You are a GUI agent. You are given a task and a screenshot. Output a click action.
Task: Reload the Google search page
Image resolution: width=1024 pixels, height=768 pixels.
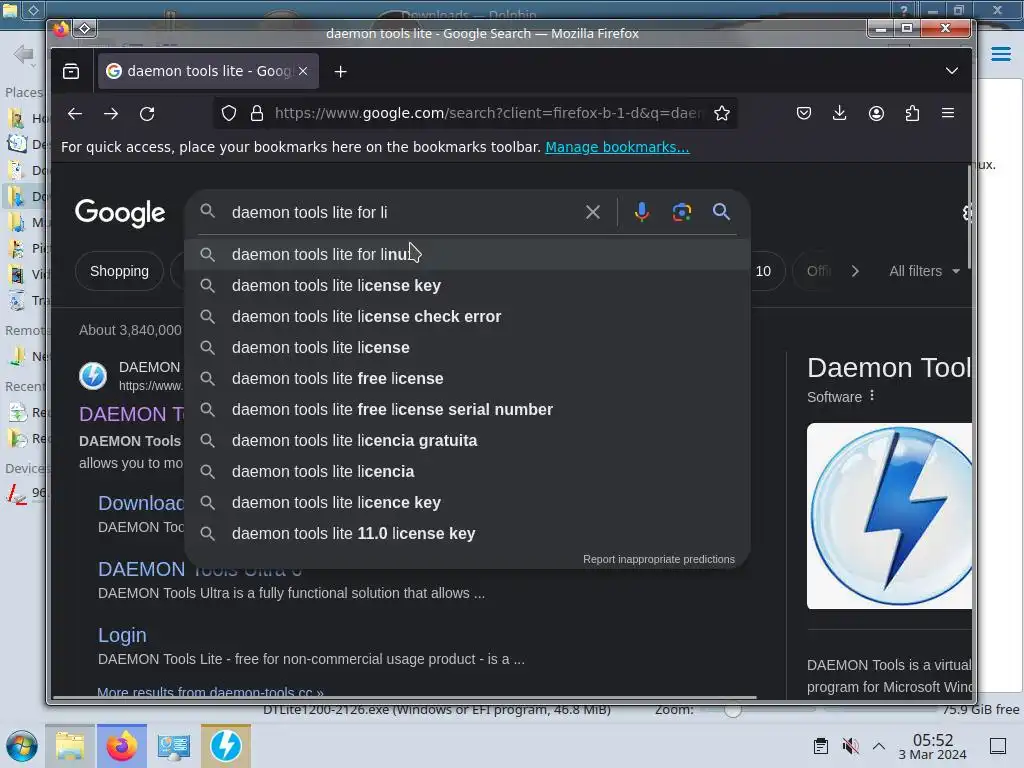pos(147,114)
